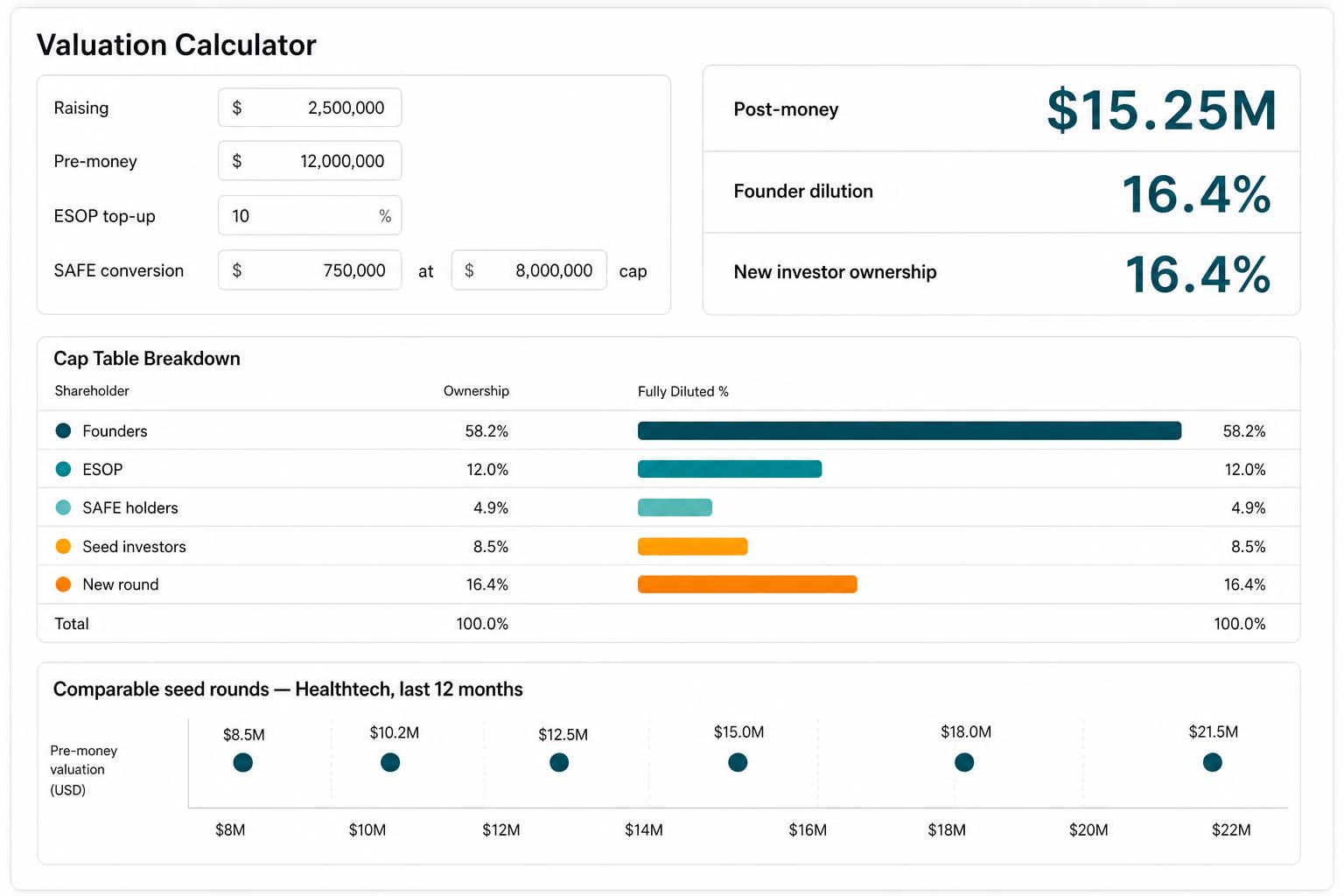This screenshot has height=896, width=1344.
Task: Click the SAFE holders fully diluted bar
Action: click(675, 507)
